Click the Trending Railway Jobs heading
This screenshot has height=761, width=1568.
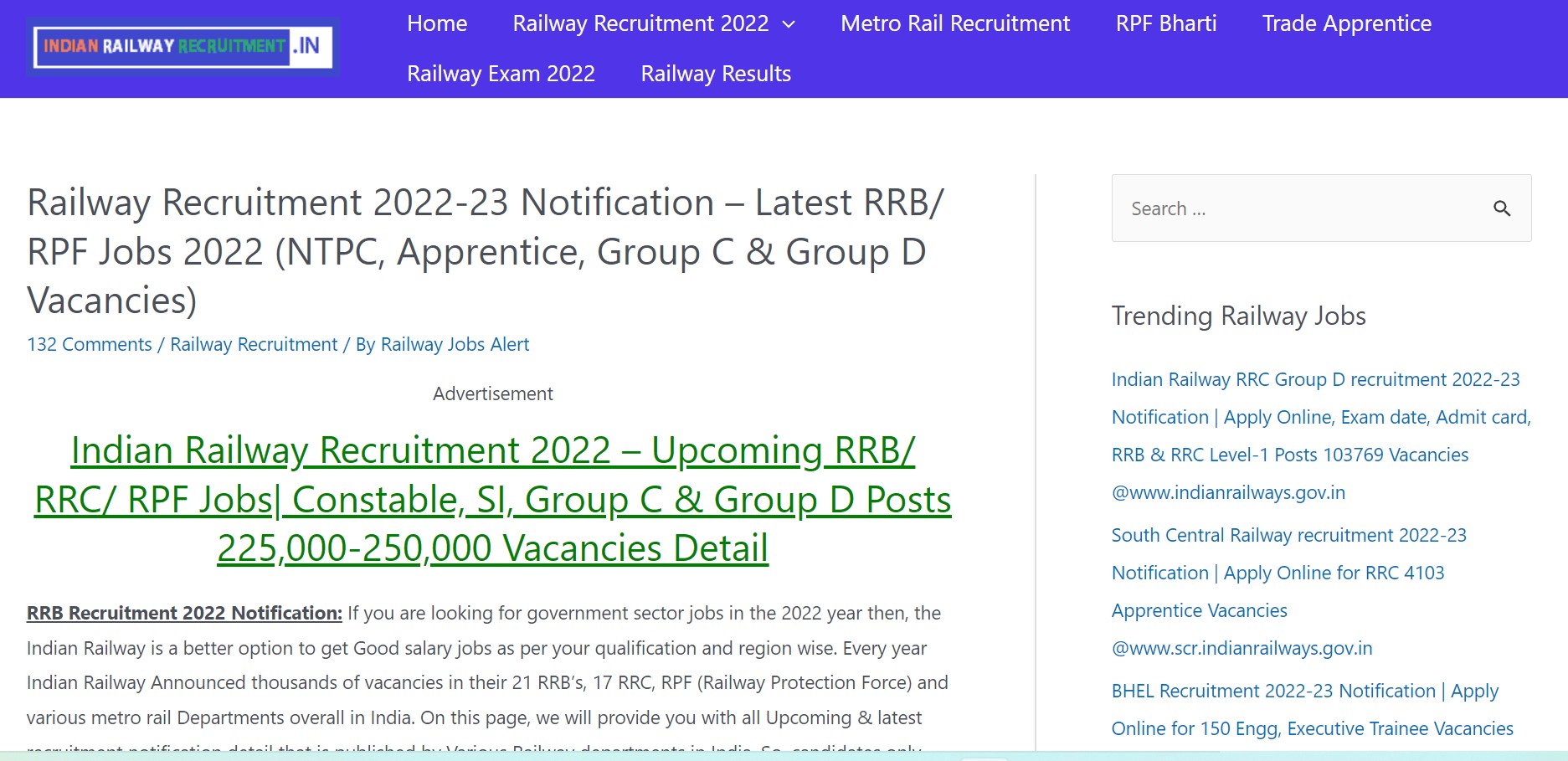click(1238, 316)
